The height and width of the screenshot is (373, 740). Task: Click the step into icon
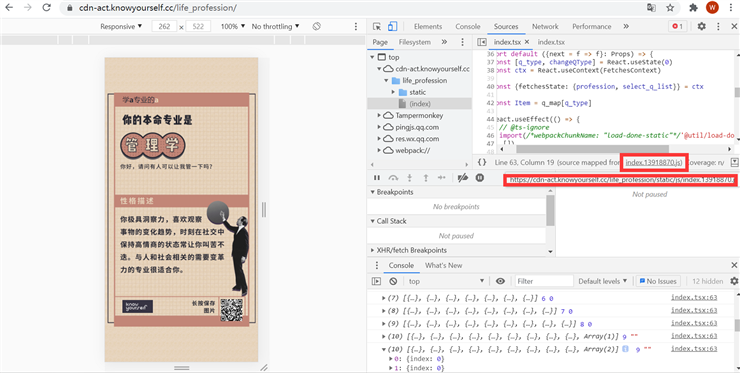click(410, 178)
